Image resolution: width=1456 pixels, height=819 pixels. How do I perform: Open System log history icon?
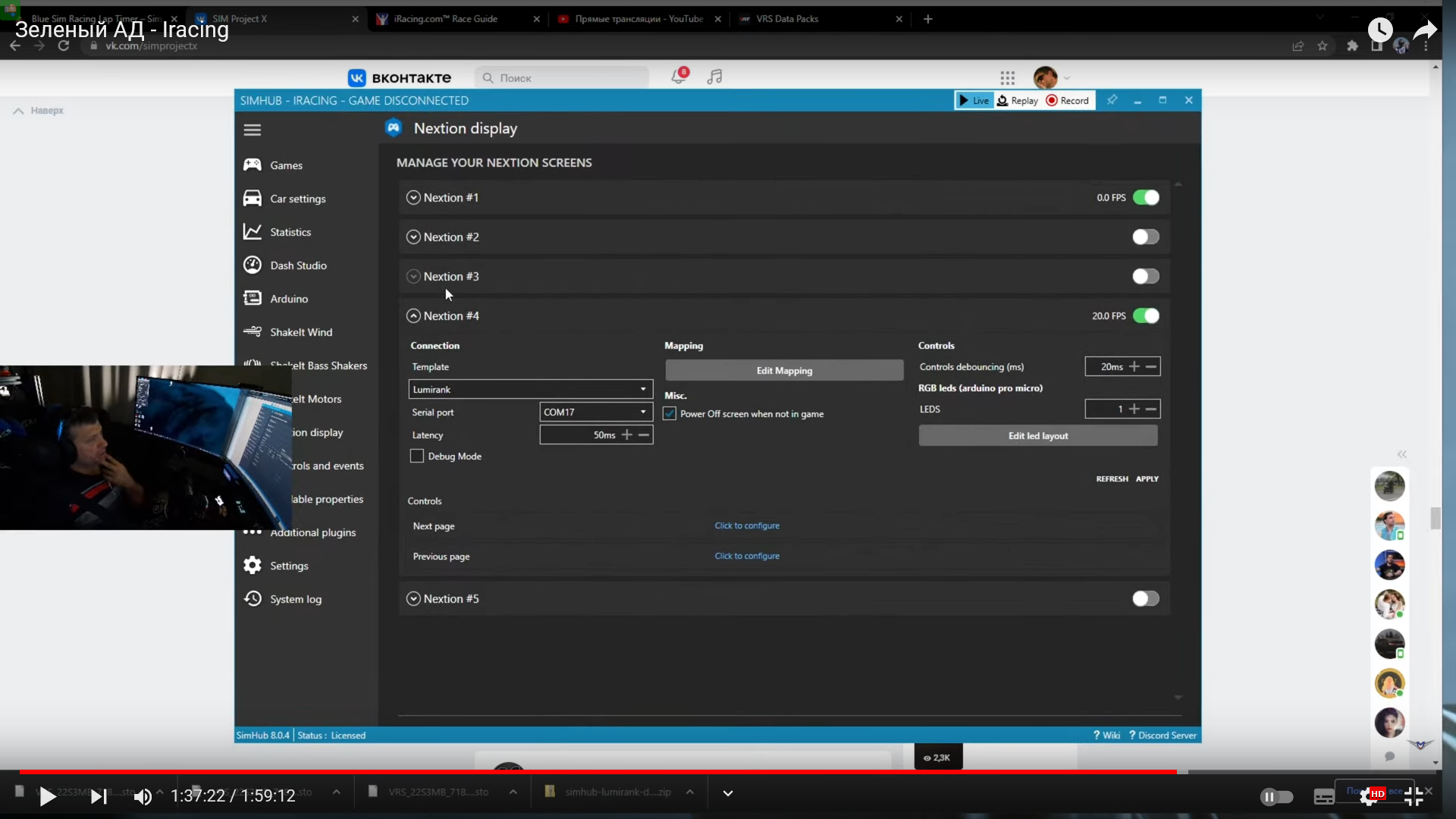click(x=253, y=599)
